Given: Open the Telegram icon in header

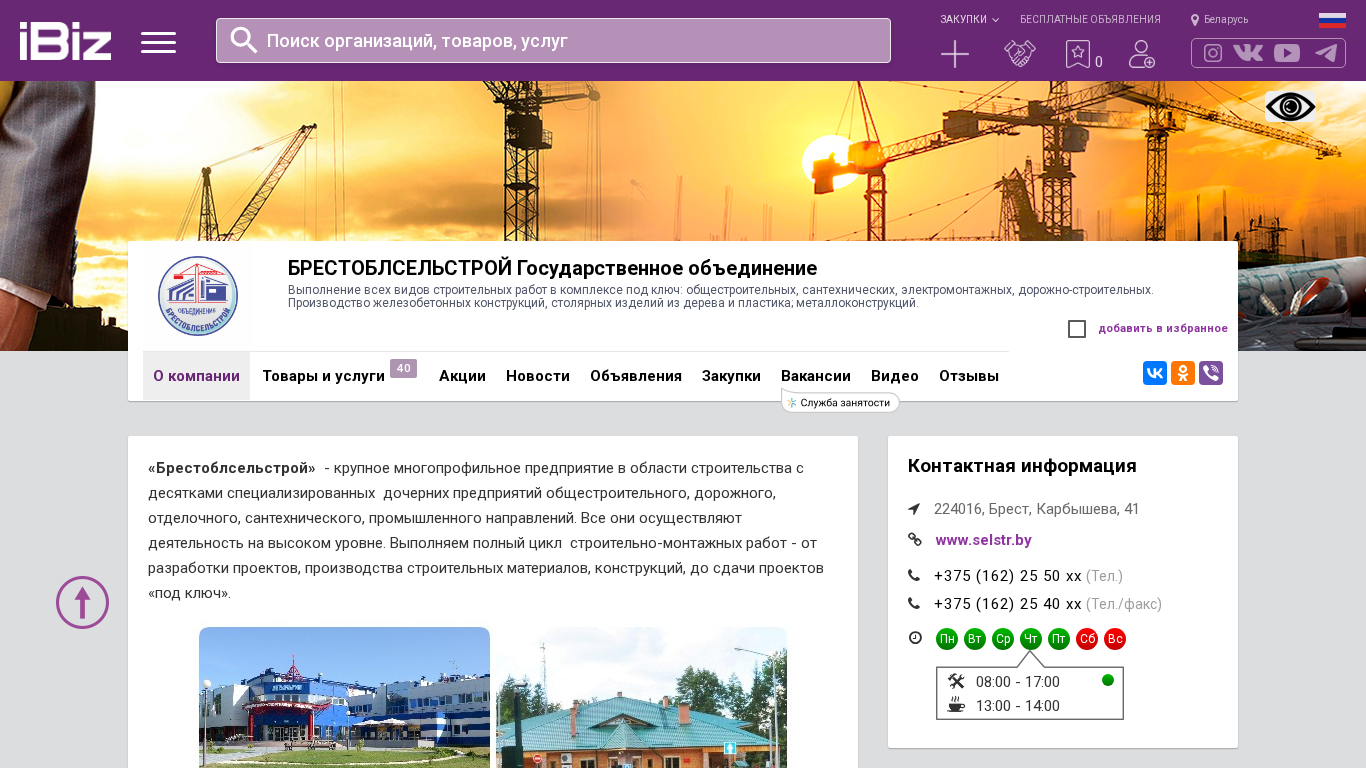Looking at the screenshot, I should tap(1326, 53).
